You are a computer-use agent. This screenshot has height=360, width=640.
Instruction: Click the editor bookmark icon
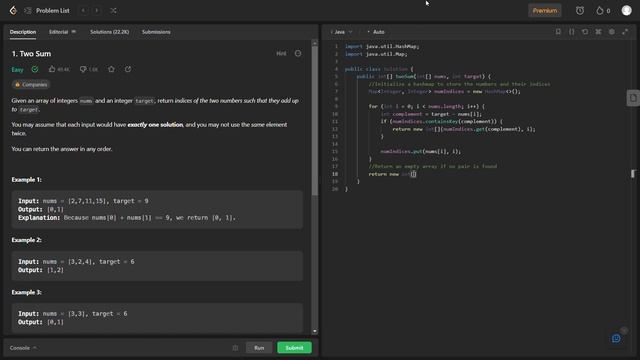click(x=558, y=32)
